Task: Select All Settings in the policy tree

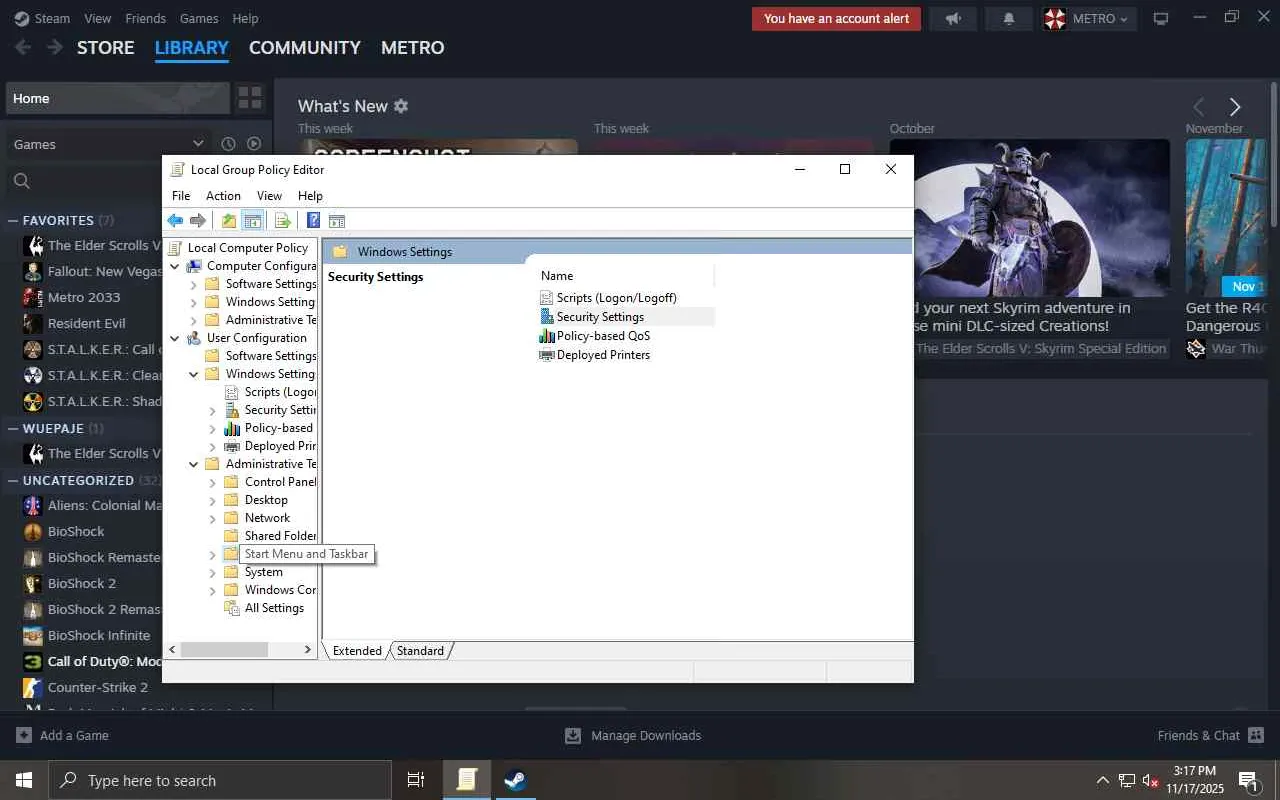Action: tap(274, 608)
